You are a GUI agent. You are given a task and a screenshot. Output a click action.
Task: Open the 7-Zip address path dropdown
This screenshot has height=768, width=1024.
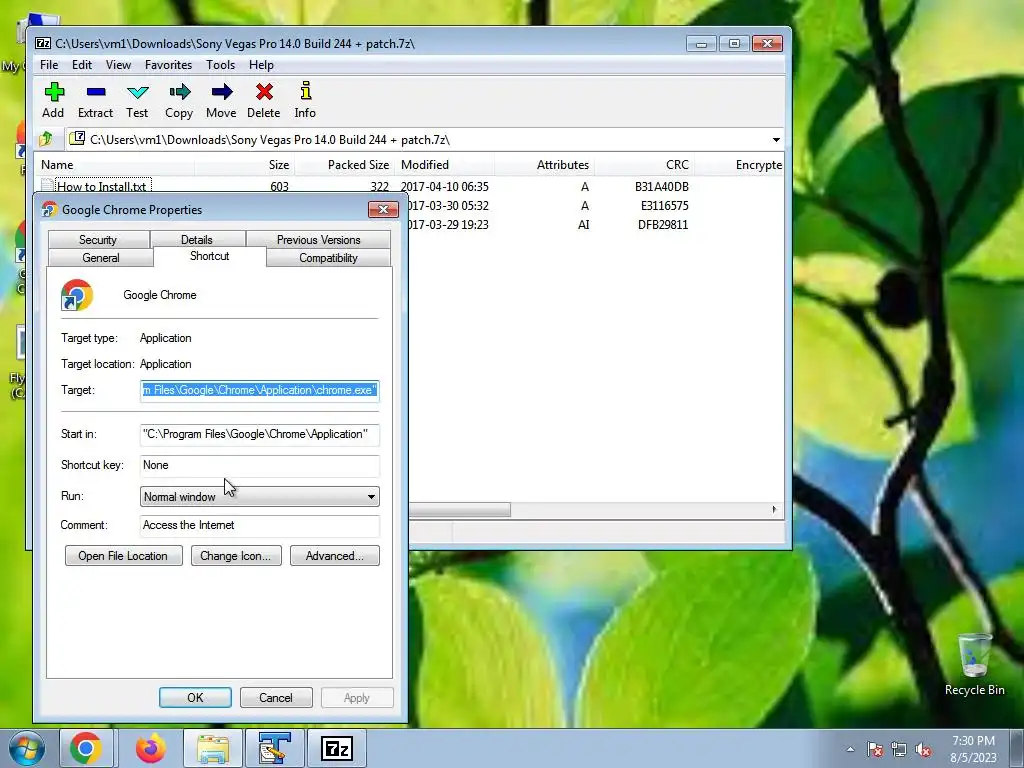tap(776, 140)
